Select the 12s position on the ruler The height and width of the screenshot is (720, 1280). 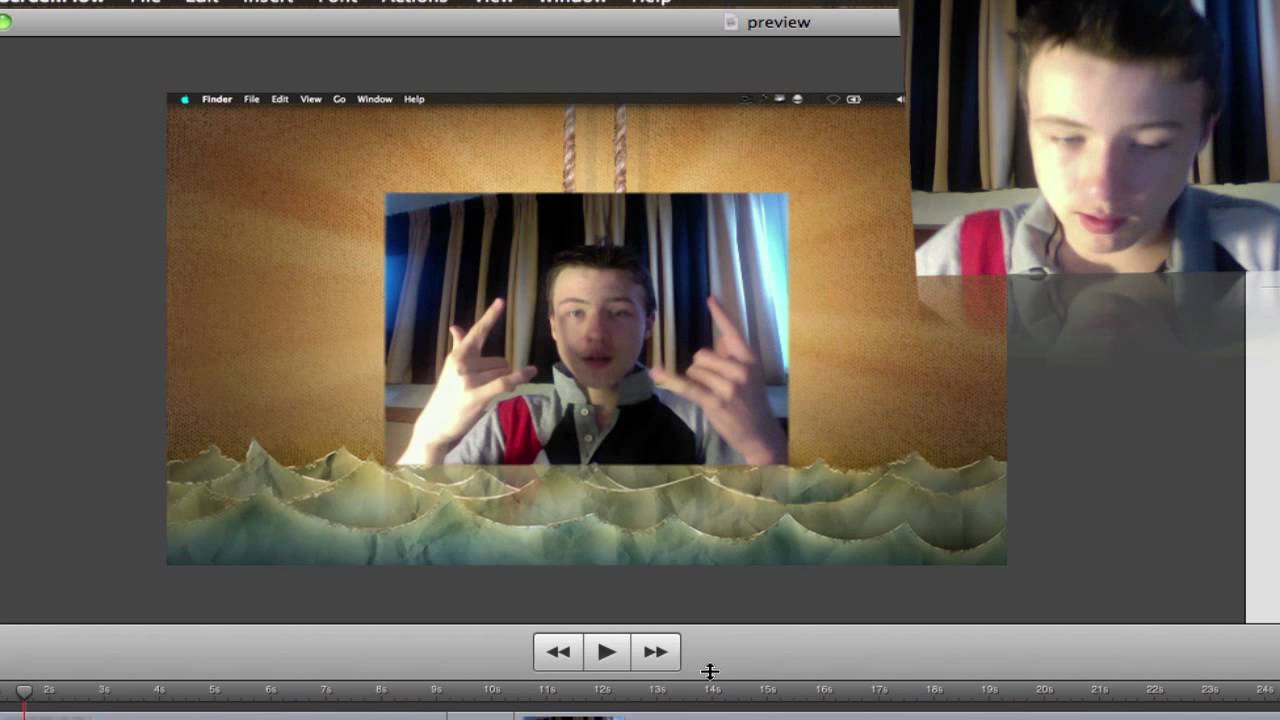tap(602, 689)
